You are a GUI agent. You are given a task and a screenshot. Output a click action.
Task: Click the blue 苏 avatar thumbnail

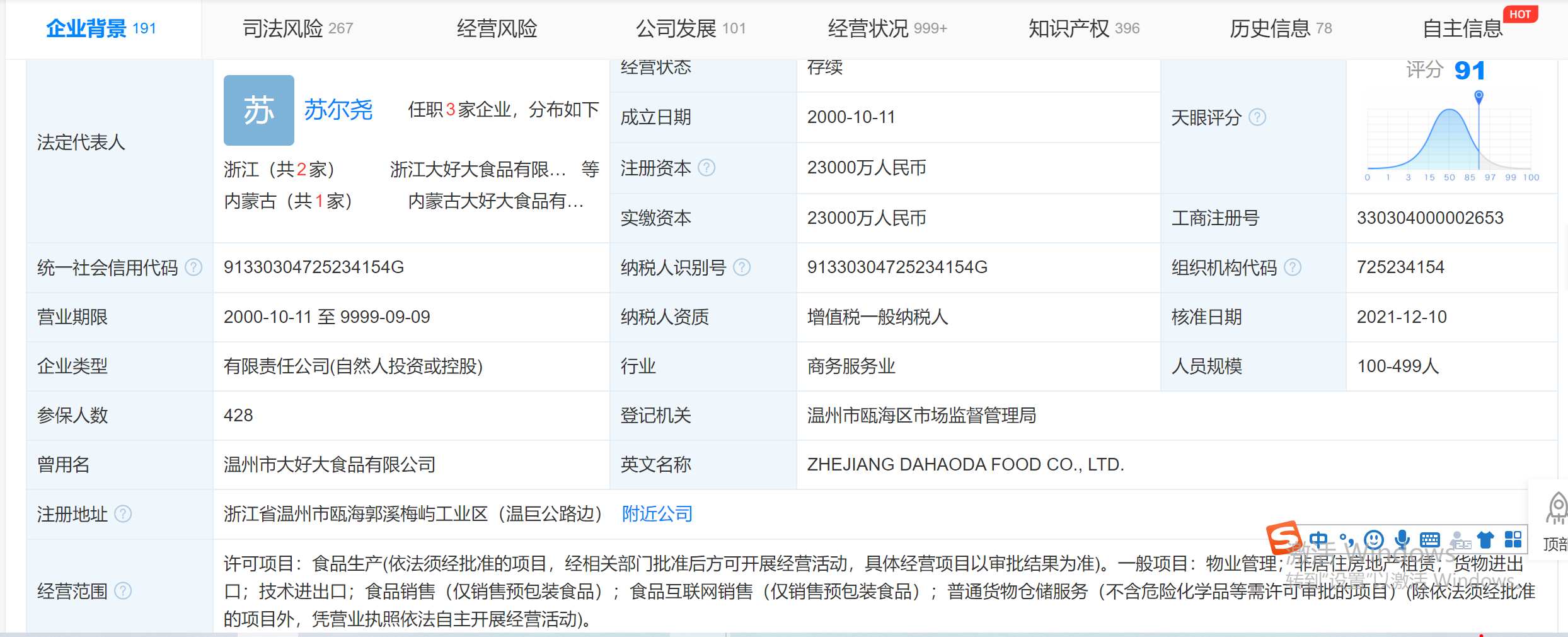tap(258, 110)
